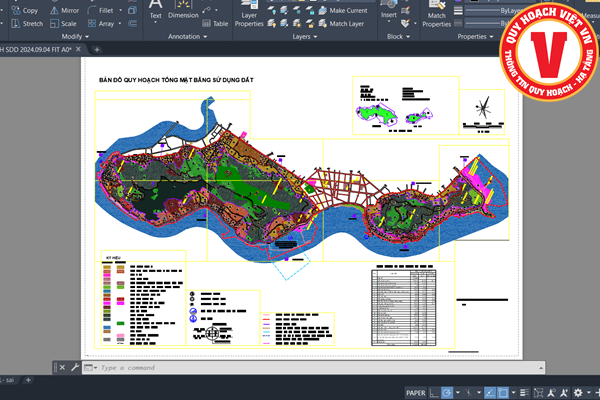Click Make Current layer button
Image resolution: width=600 pixels, height=400 pixels.
pyautogui.click(x=343, y=10)
